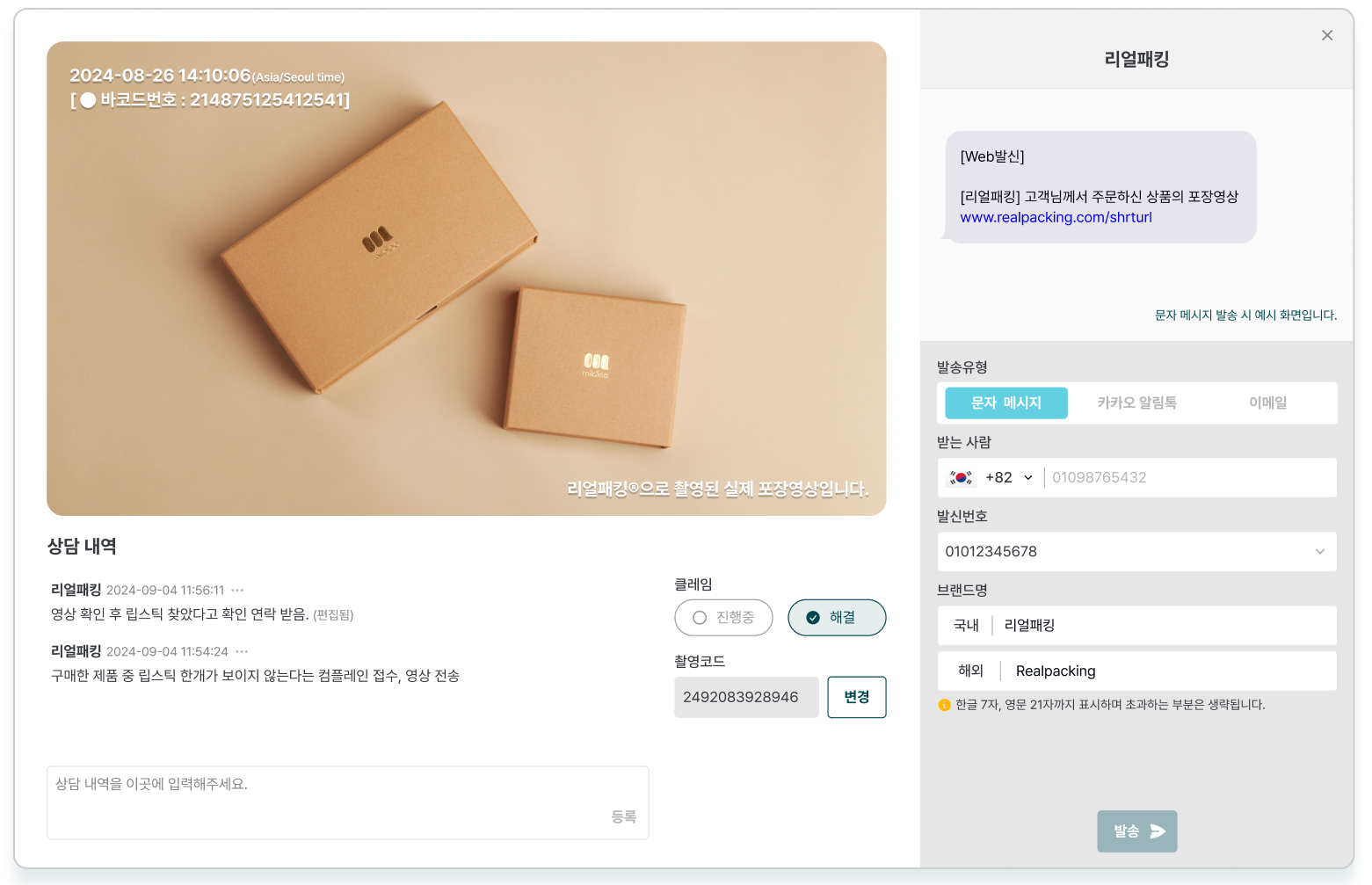Open options menu for 11:54:24 consultation entry

[x=242, y=652]
